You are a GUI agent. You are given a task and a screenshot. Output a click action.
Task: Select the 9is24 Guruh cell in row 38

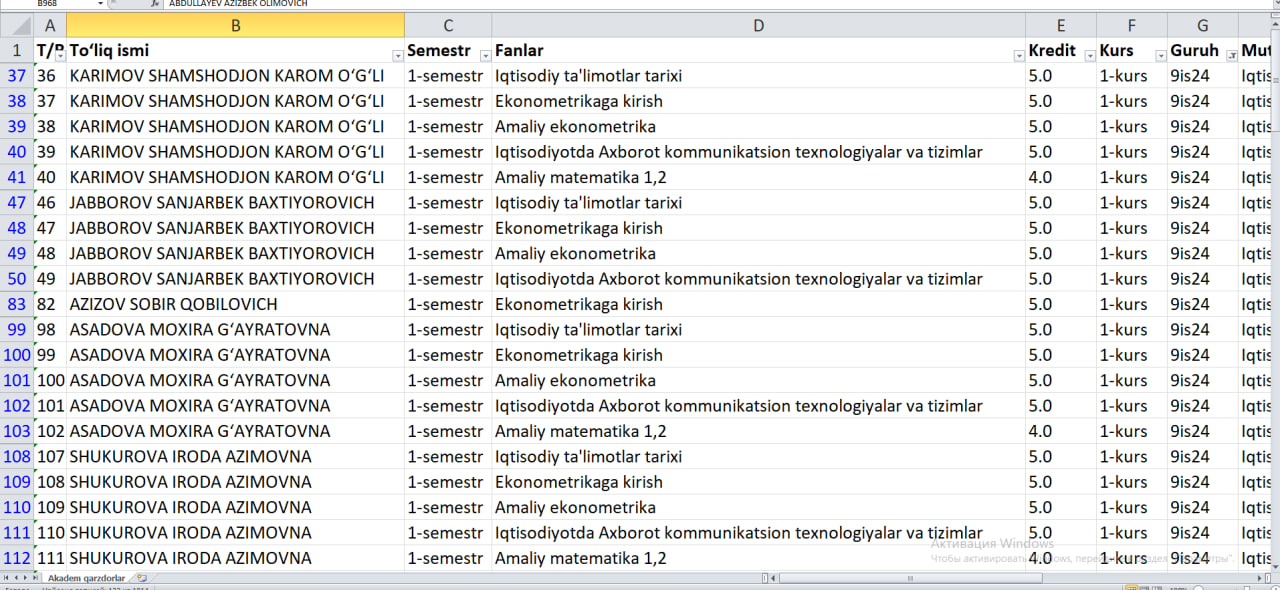point(1203,101)
